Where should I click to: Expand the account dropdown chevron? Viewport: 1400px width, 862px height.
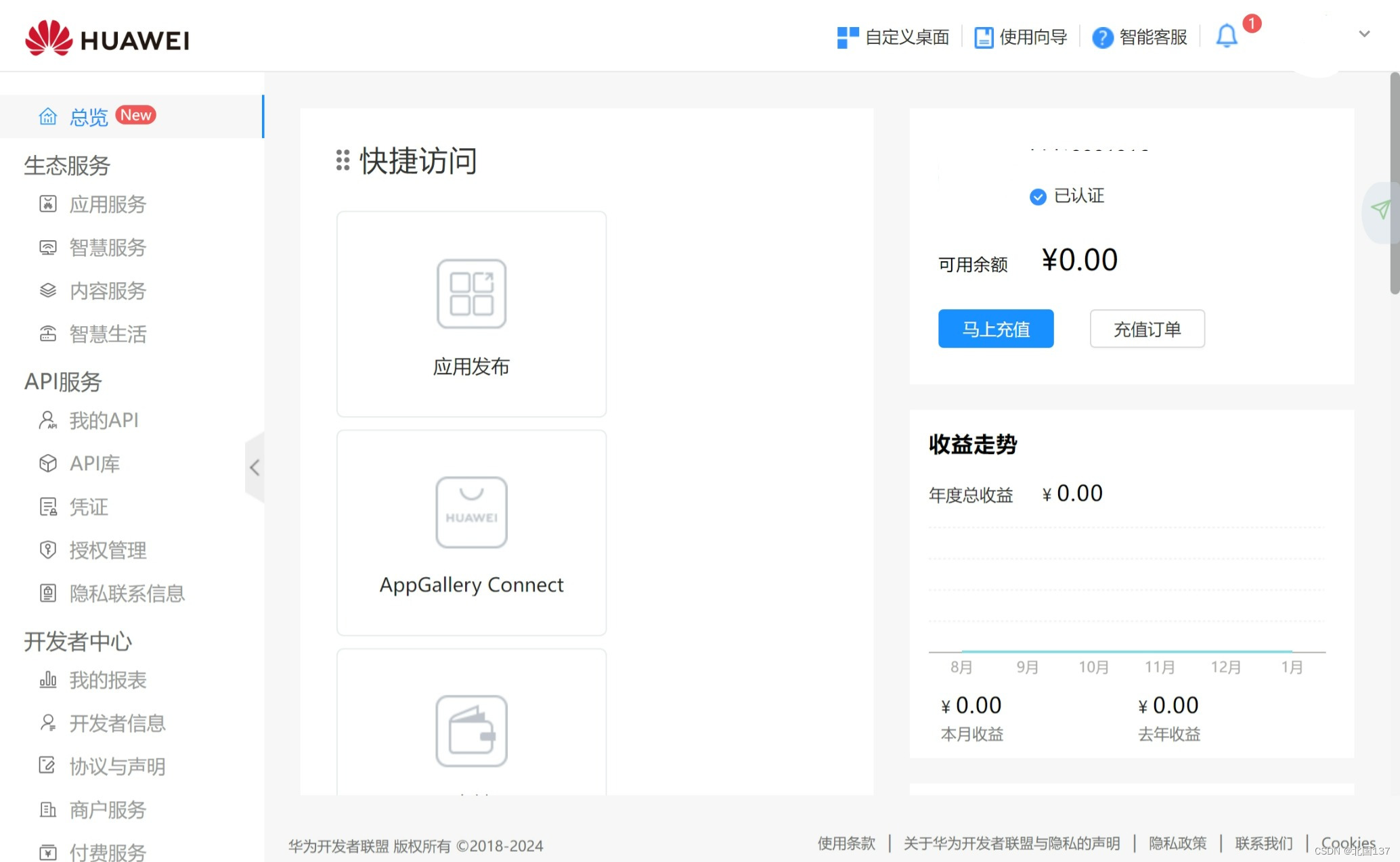(1364, 34)
